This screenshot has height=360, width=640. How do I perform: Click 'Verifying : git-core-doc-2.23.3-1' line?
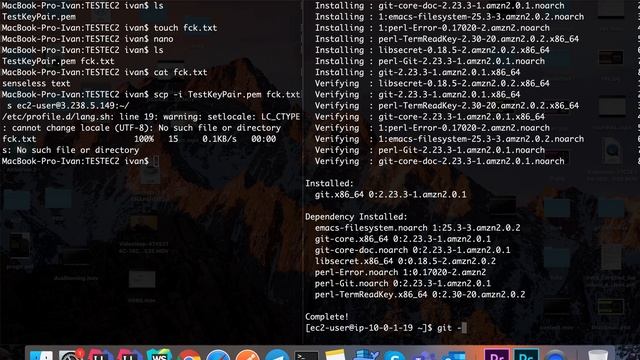439,161
